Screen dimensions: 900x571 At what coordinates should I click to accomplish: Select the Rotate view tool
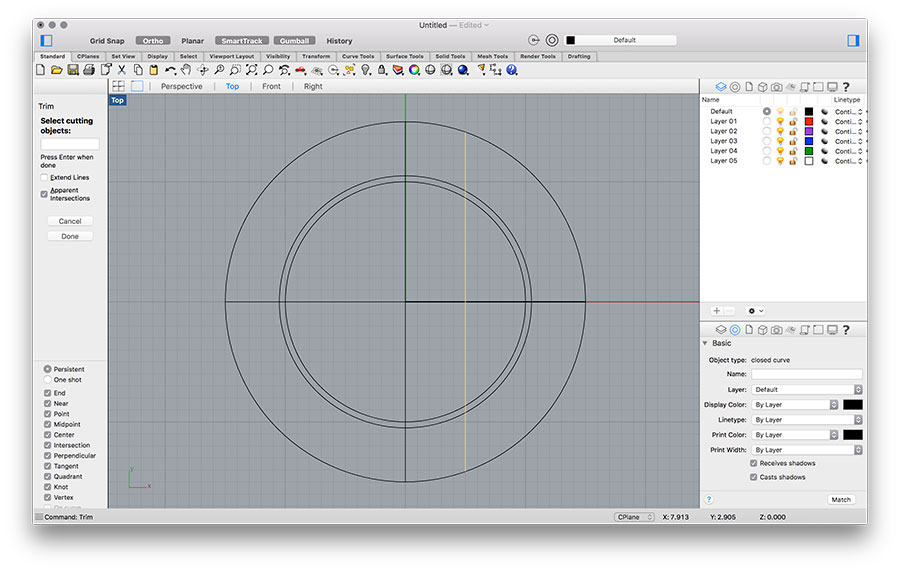pyautogui.click(x=203, y=70)
